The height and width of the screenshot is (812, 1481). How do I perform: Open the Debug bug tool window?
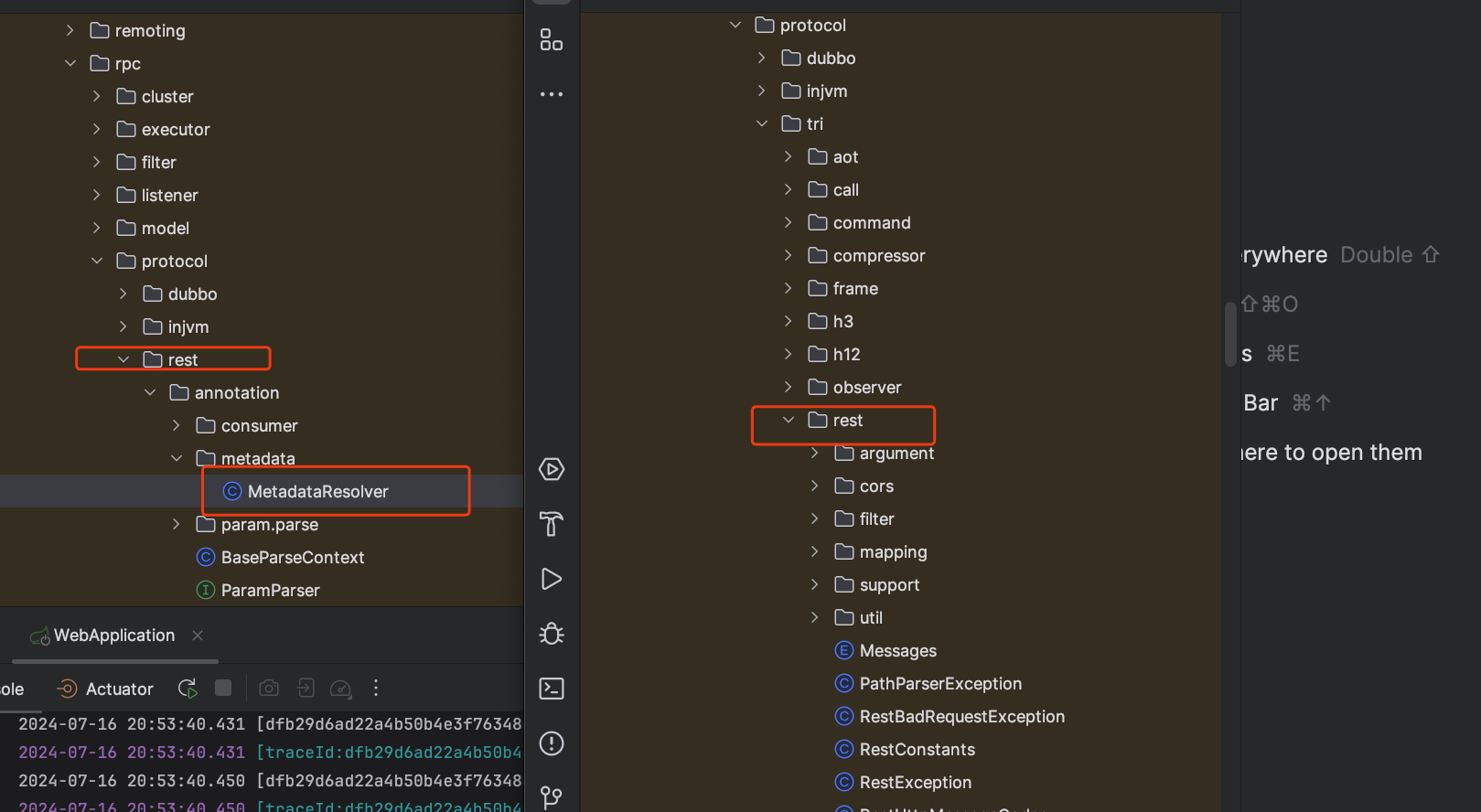click(552, 634)
